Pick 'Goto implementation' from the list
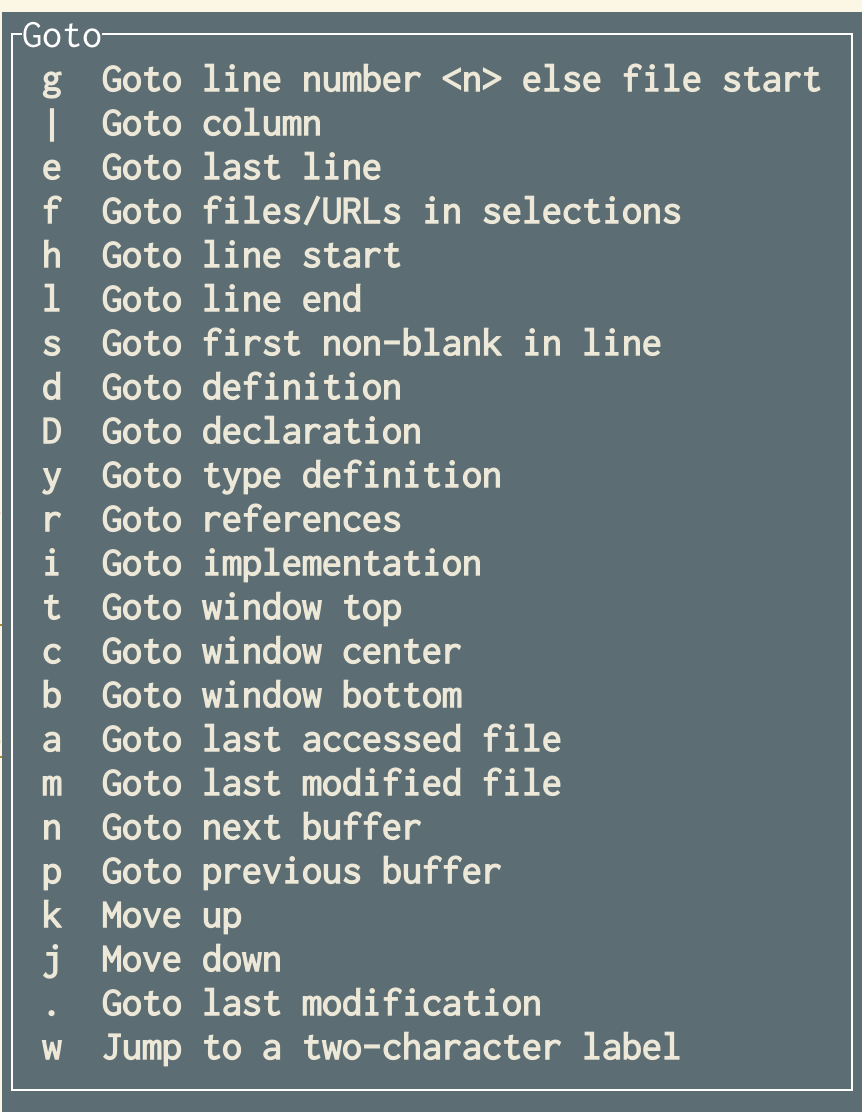This screenshot has height=1112, width=862. pos(291,563)
